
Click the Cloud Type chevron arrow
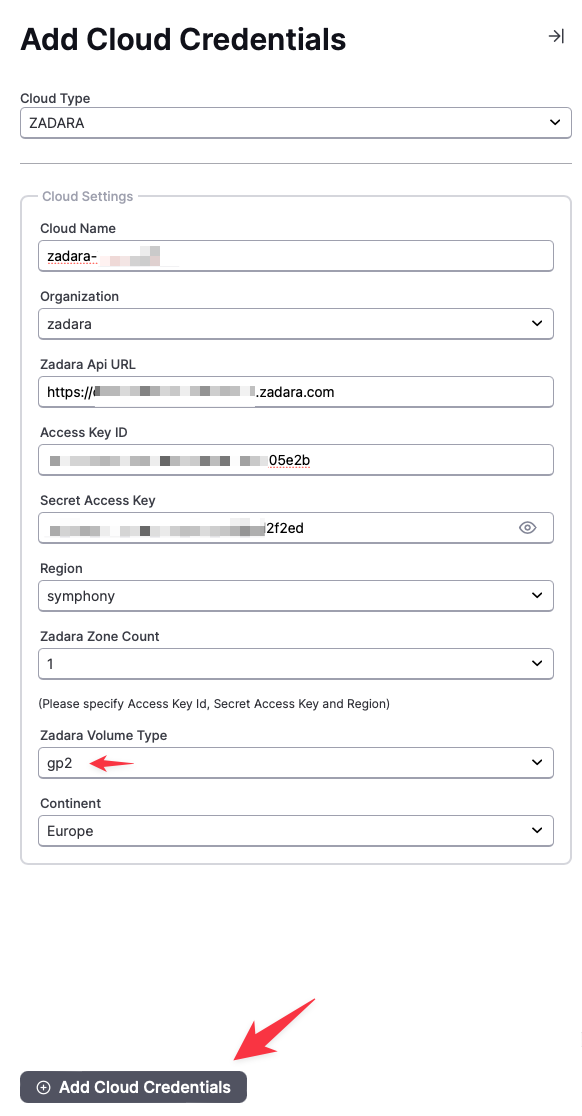(x=555, y=122)
